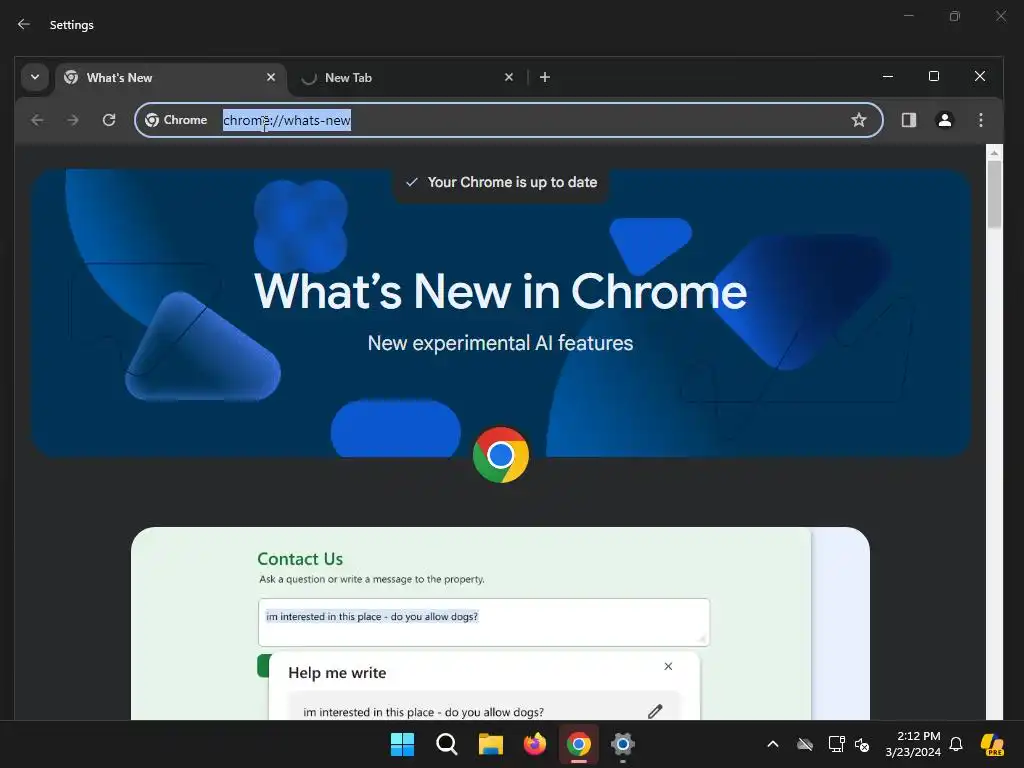
Task: Click the page vertical scrollbar thumb
Action: (994, 194)
